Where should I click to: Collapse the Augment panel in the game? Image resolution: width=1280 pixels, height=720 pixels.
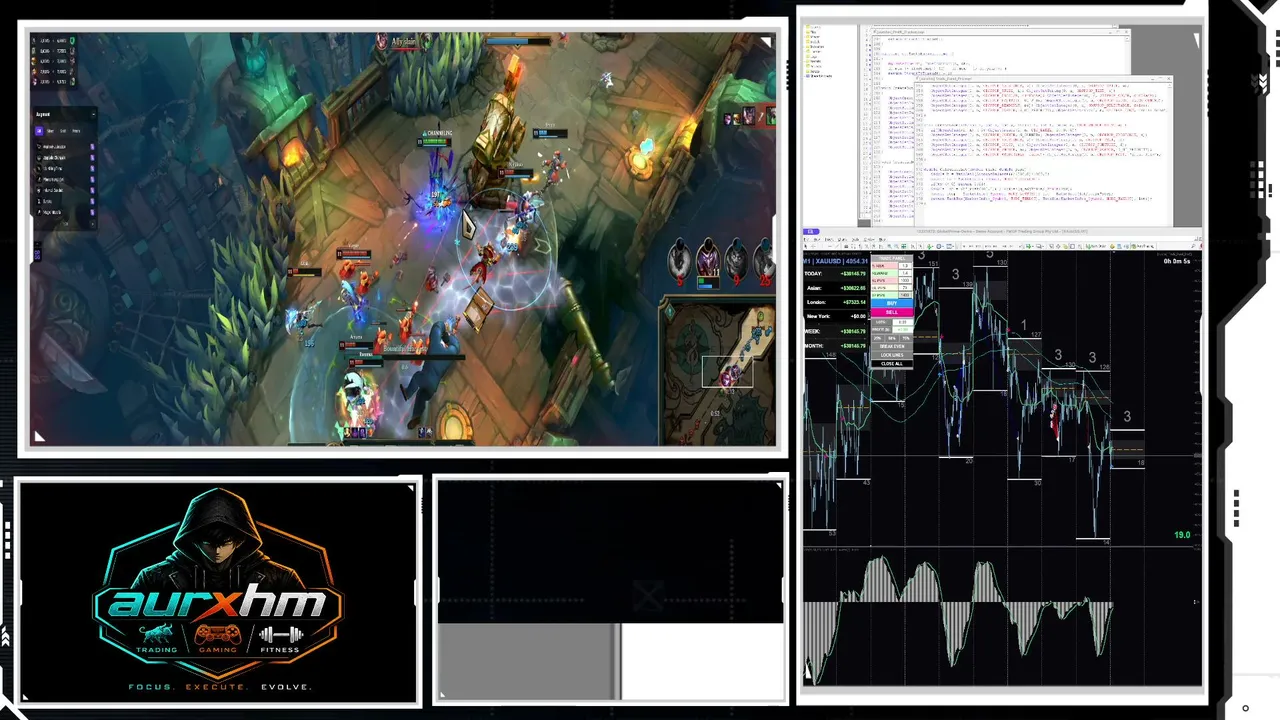[92, 114]
